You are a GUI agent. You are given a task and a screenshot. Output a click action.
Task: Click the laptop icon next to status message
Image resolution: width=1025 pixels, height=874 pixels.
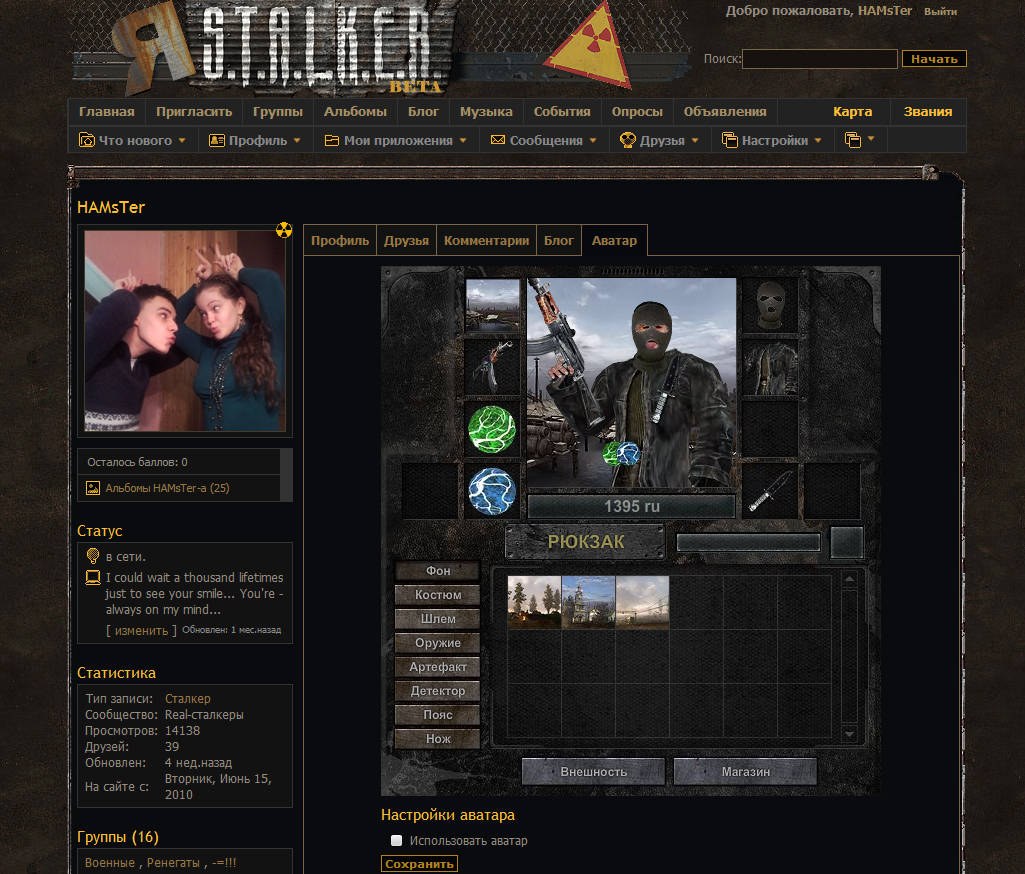point(93,577)
